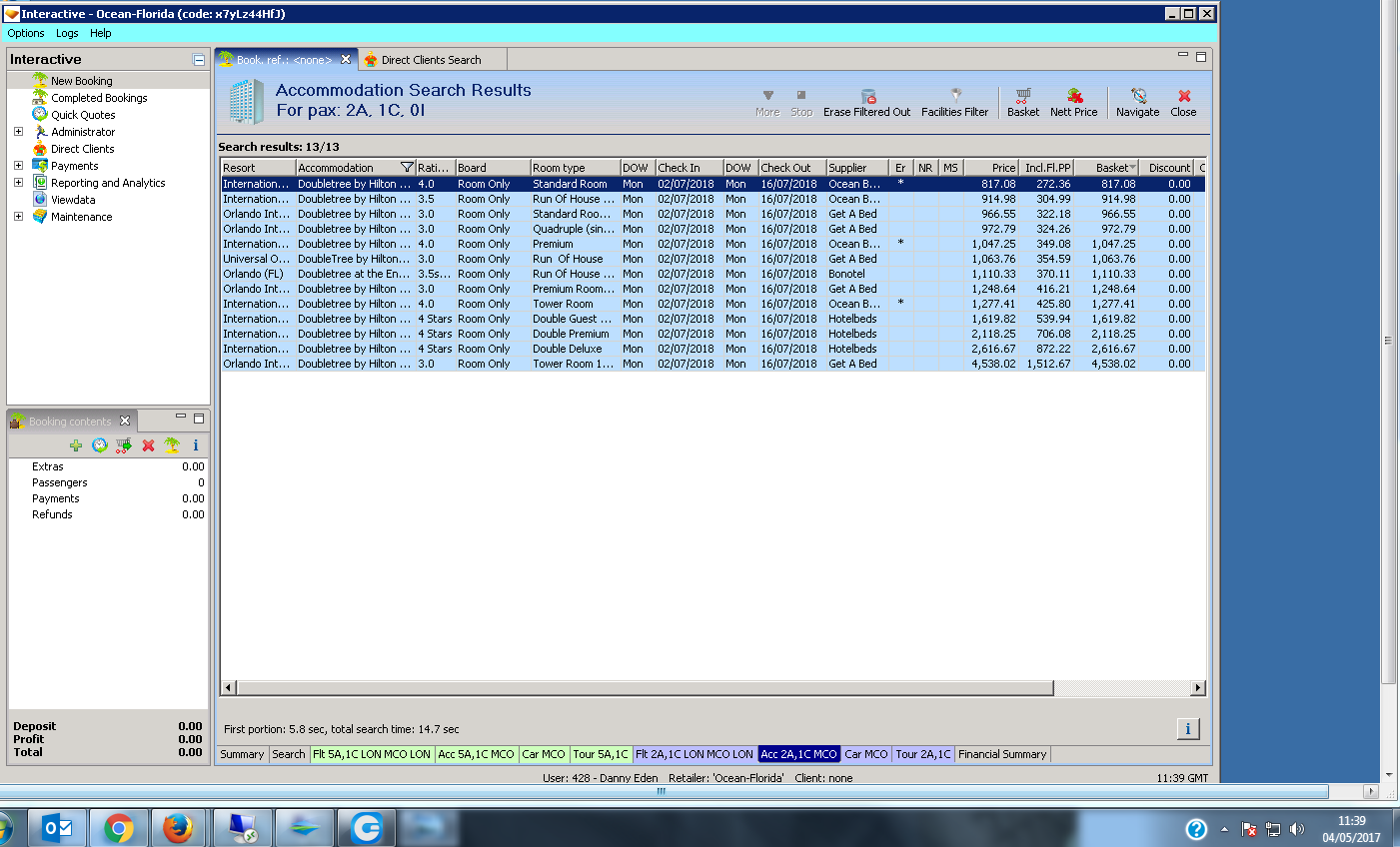Image resolution: width=1400 pixels, height=847 pixels.
Task: Open the Financial Summary tab
Action: tap(1002, 754)
